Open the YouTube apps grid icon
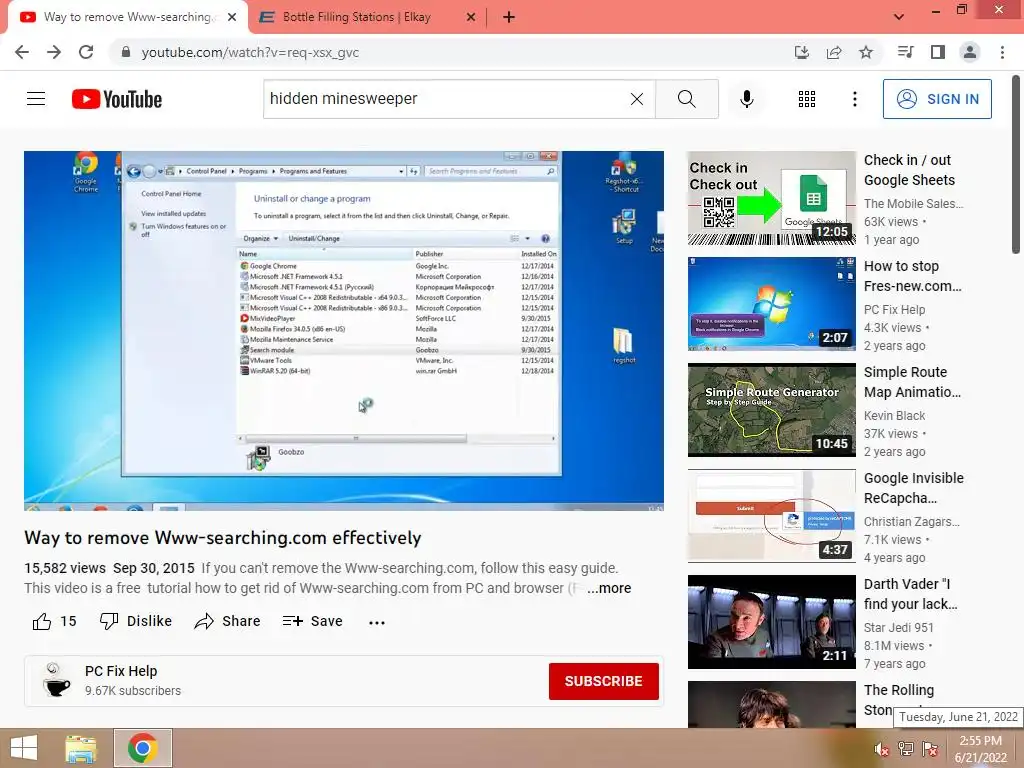The image size is (1024, 768). (x=807, y=99)
